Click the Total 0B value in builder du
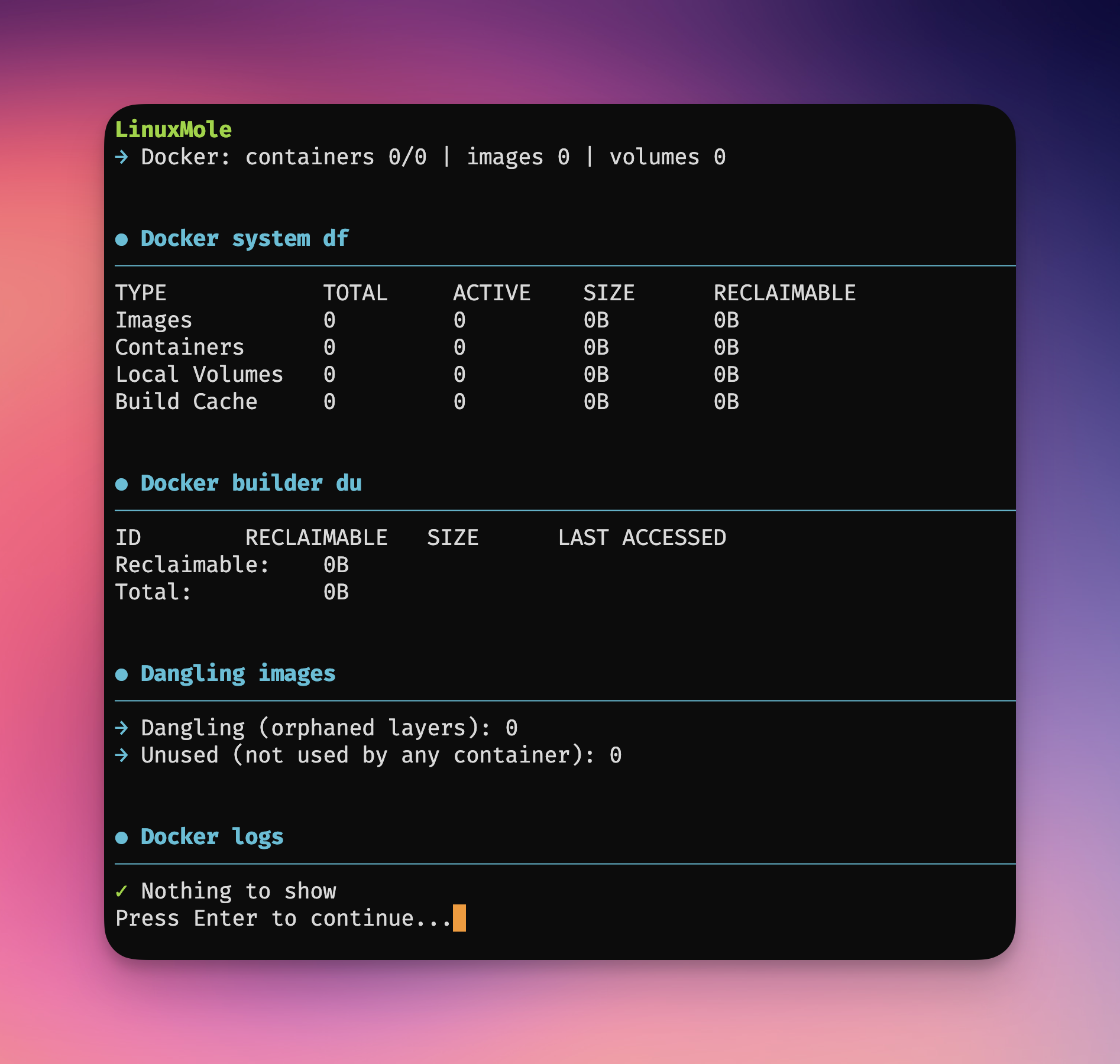This screenshot has height=1064, width=1120. coord(336,592)
